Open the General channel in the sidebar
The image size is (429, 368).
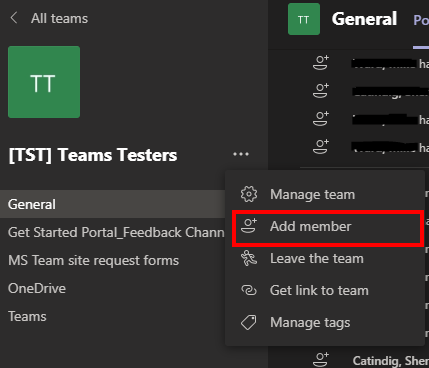point(113,204)
